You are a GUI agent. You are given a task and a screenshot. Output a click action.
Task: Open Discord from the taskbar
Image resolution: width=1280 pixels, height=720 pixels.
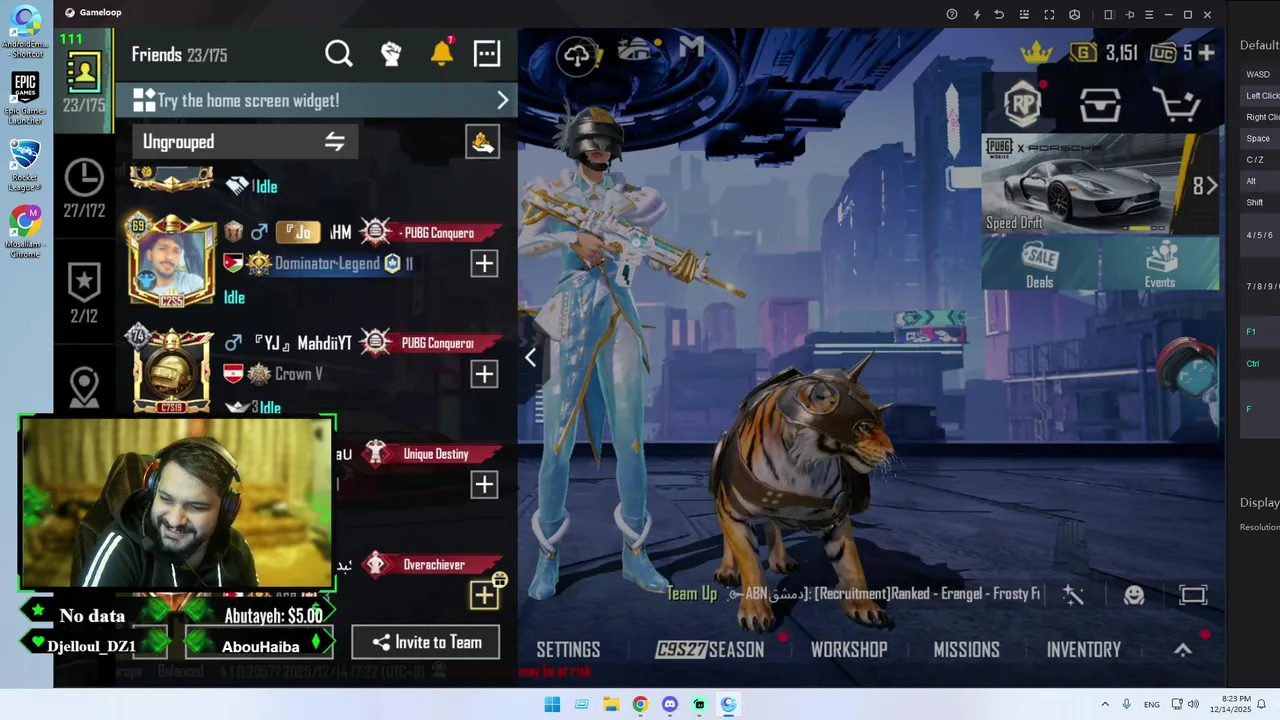(x=670, y=704)
